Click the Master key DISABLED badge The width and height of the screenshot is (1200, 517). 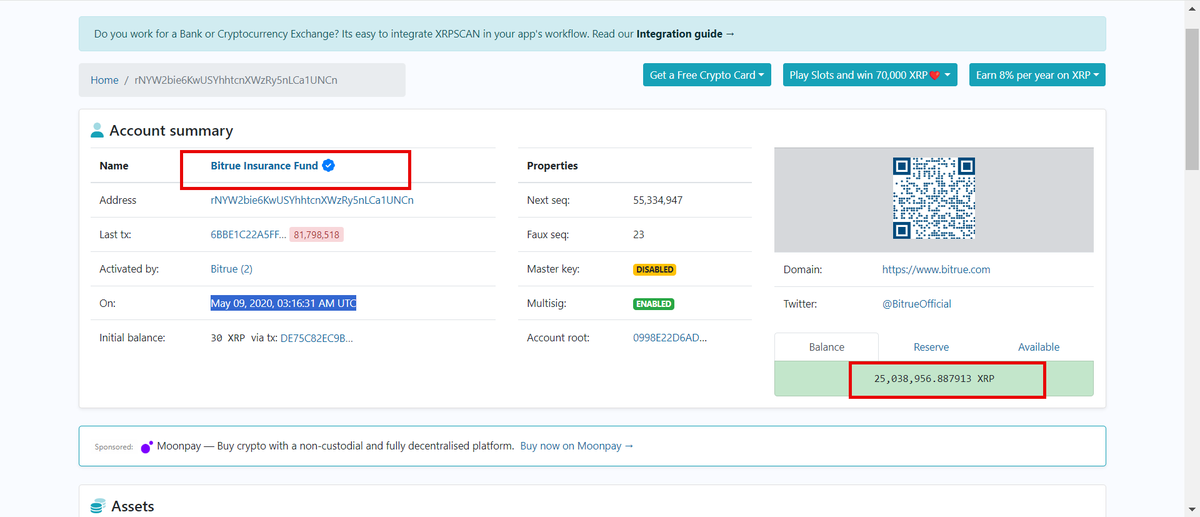[654, 269]
